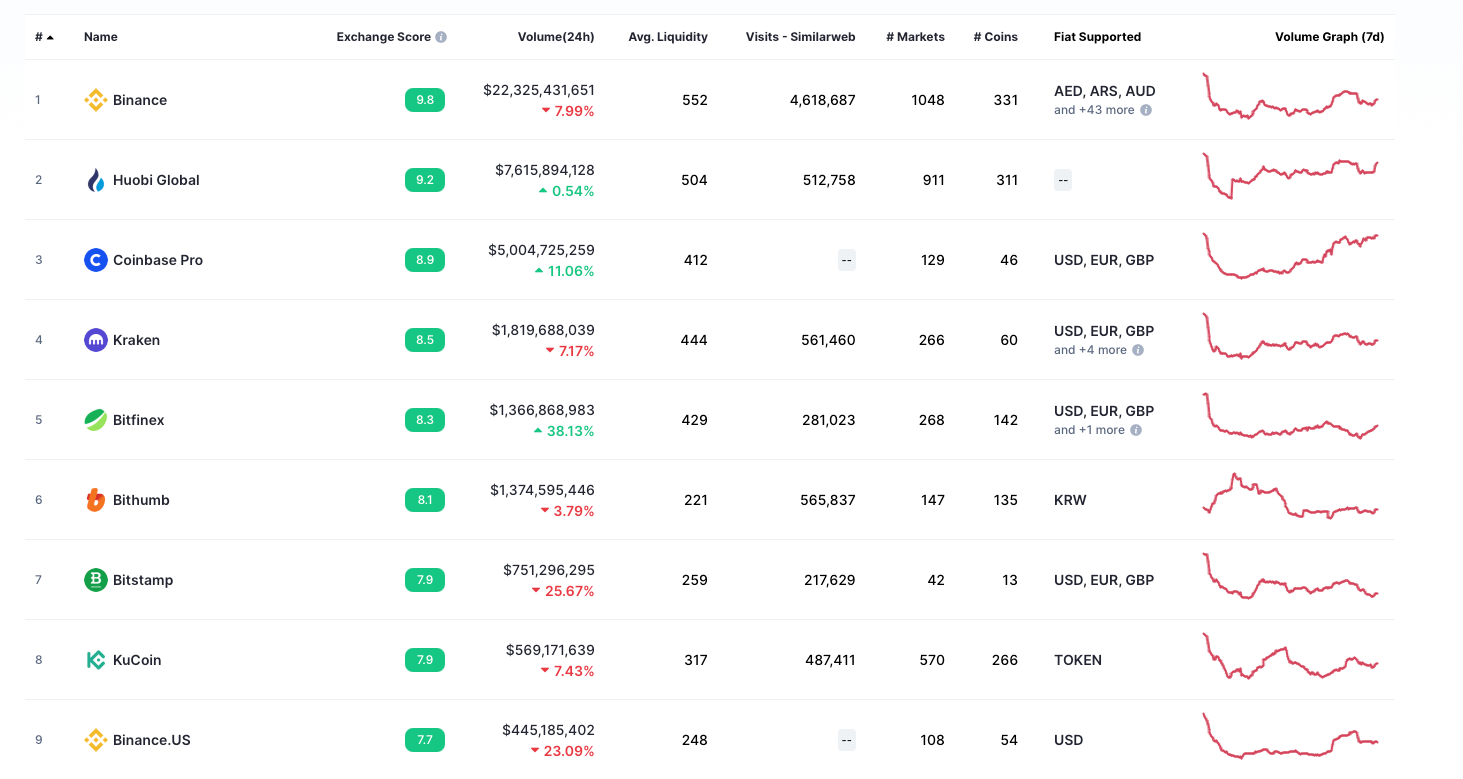
Task: Click the Kraken purple logo icon
Action: 95,340
